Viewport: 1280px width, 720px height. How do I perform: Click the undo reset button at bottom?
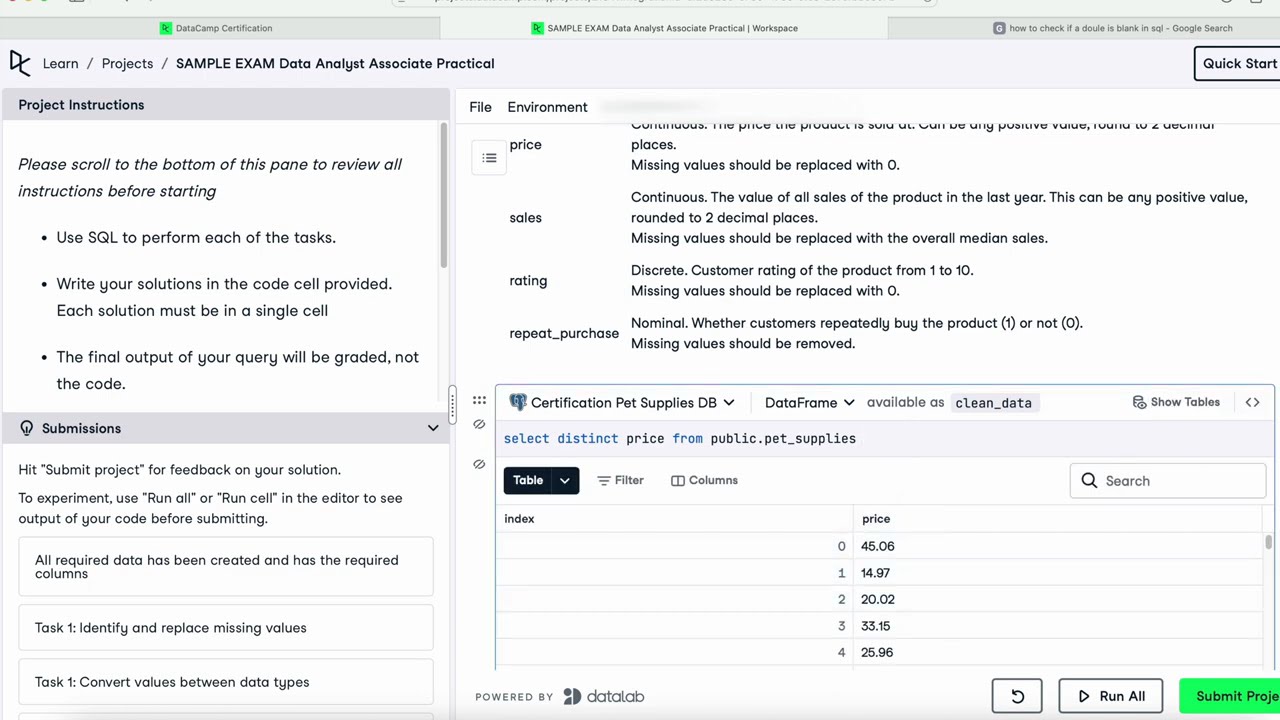1017,696
